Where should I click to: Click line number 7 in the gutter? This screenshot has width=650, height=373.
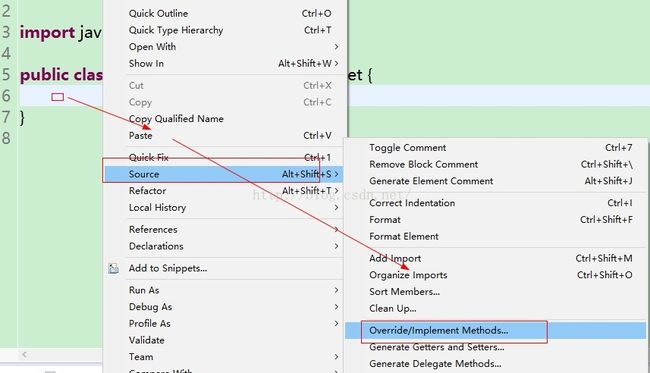point(6,117)
